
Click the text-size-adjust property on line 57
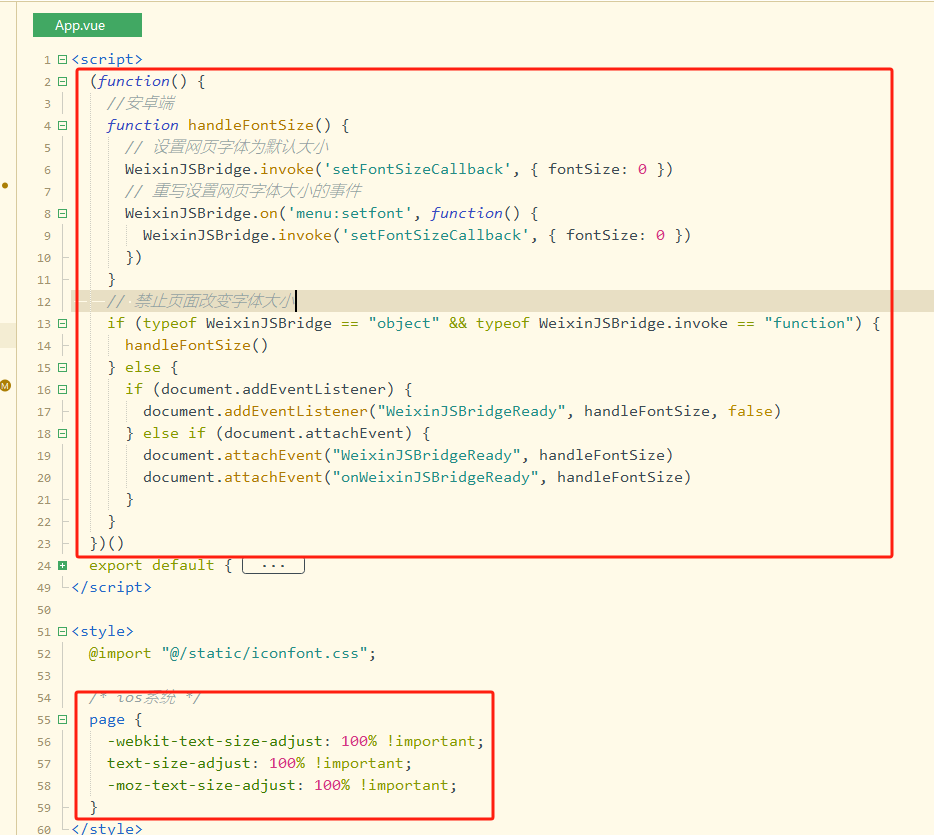click(179, 764)
